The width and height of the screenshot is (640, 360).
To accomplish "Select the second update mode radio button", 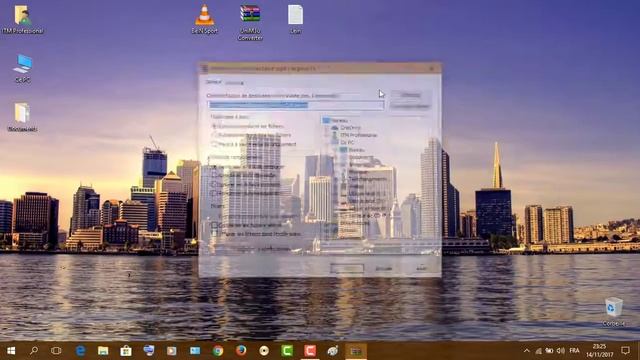I will point(214,135).
